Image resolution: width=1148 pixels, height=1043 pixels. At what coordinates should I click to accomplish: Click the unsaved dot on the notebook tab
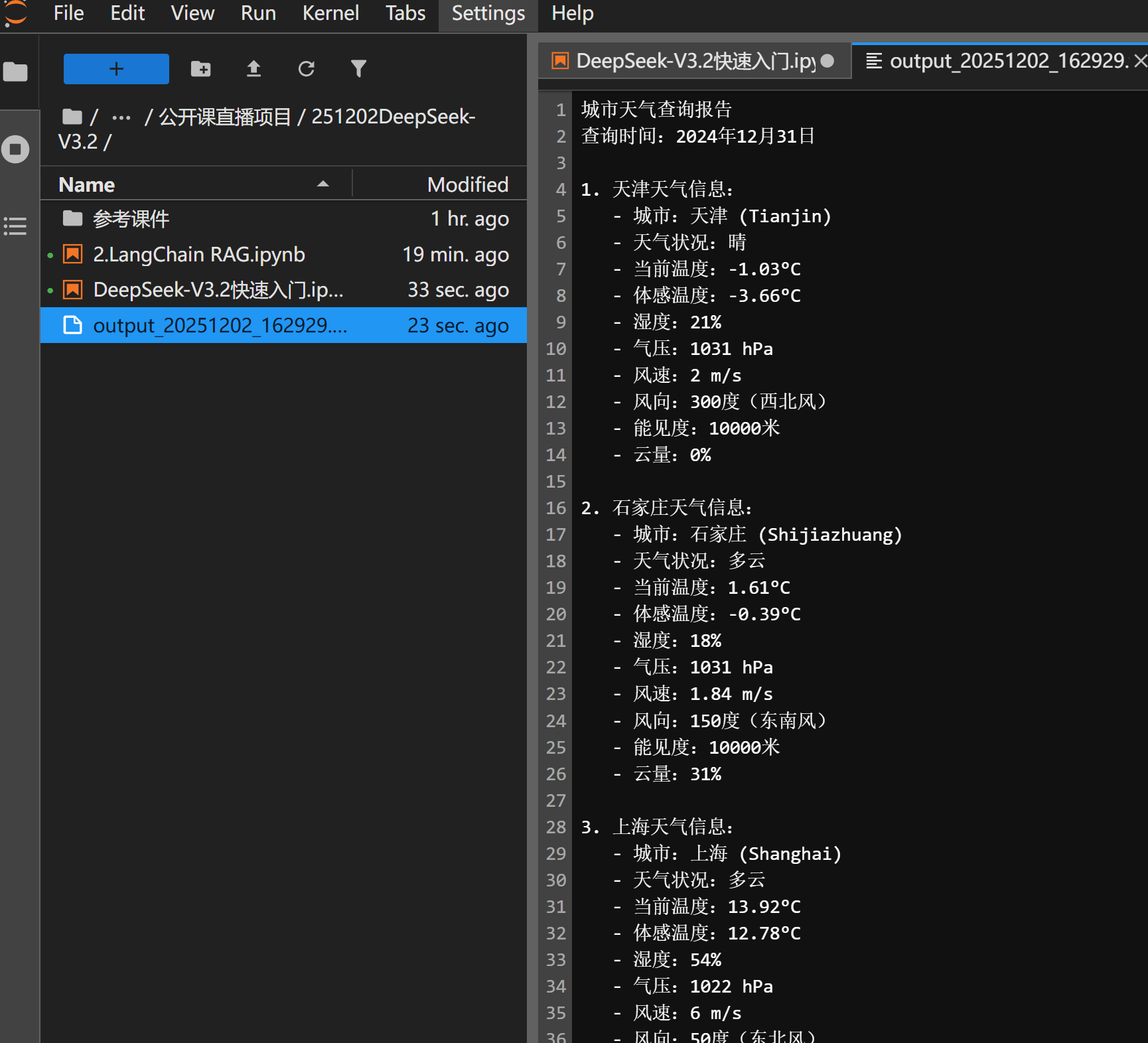pyautogui.click(x=827, y=61)
